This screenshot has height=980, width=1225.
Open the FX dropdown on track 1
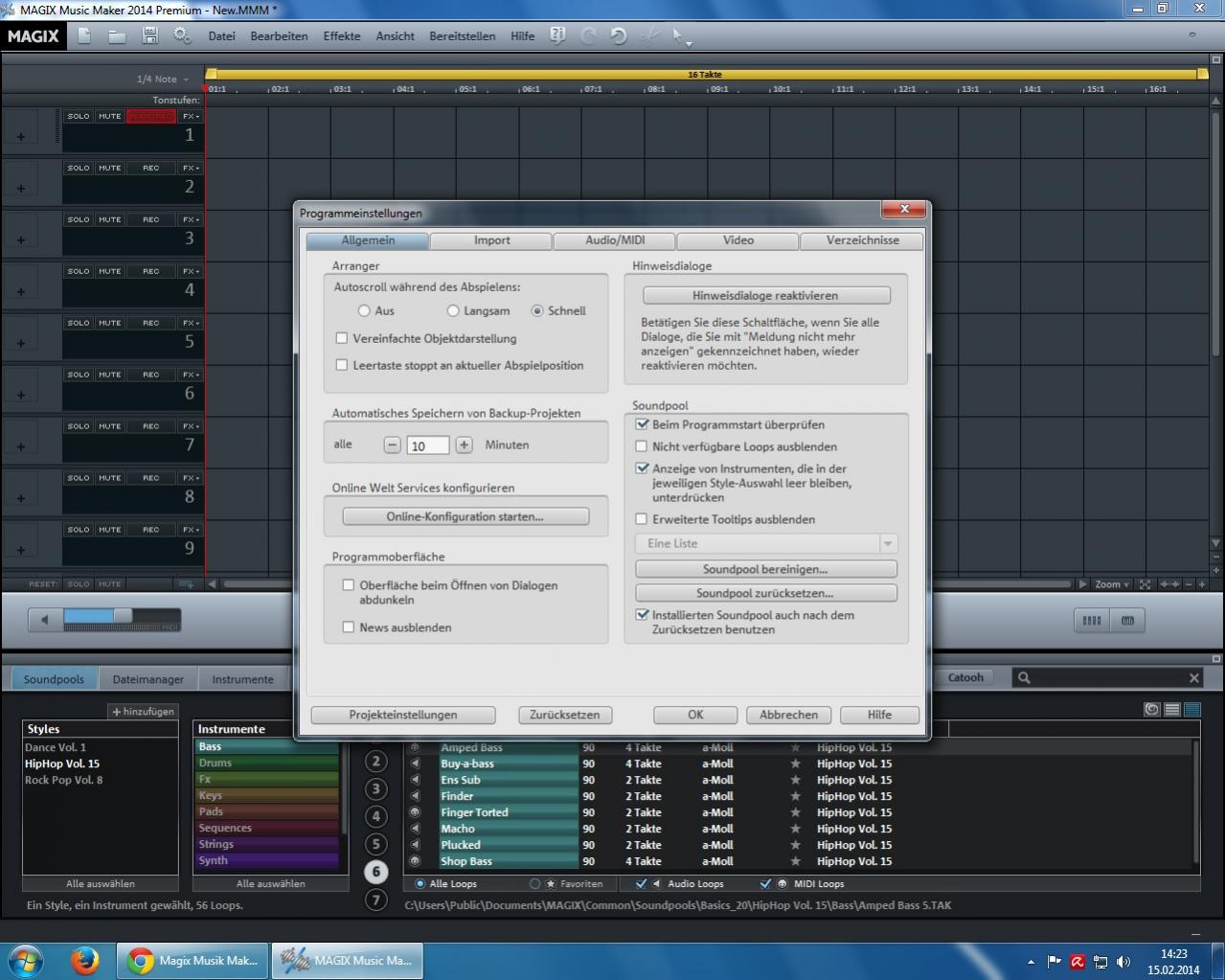(191, 116)
